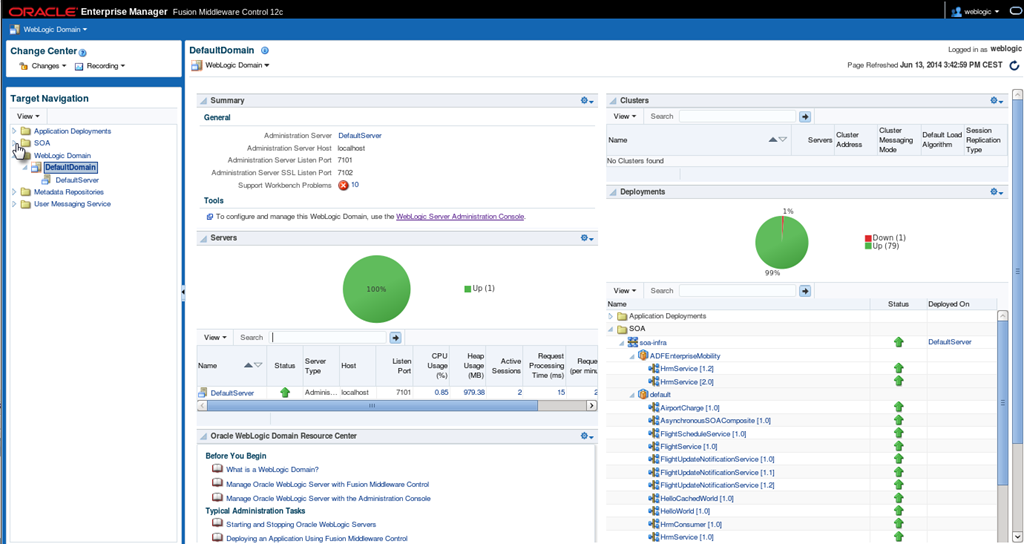
Task: Click the Clusters search input field
Action: [737, 116]
